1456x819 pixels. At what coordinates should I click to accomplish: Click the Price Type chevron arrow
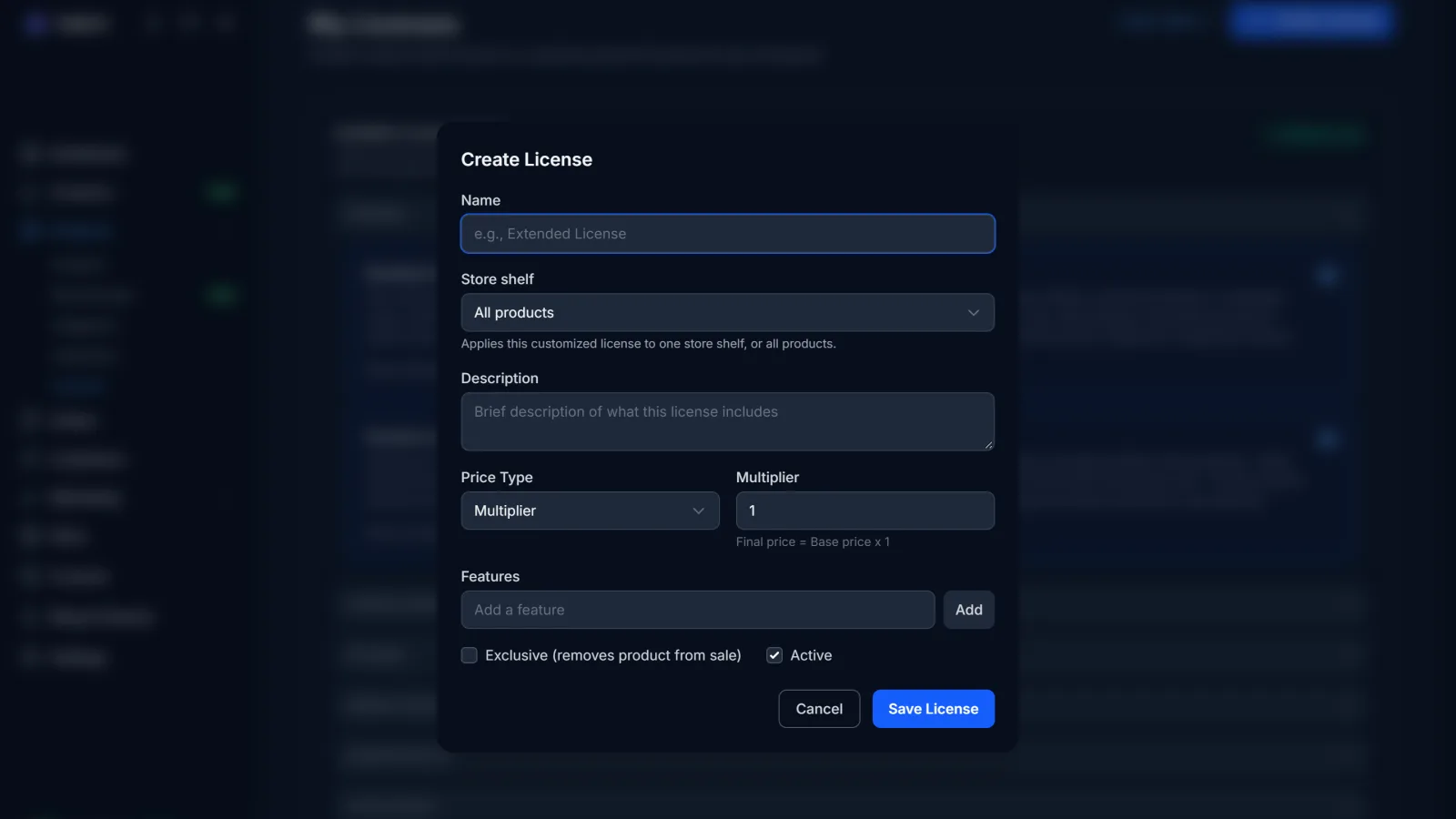pos(699,511)
